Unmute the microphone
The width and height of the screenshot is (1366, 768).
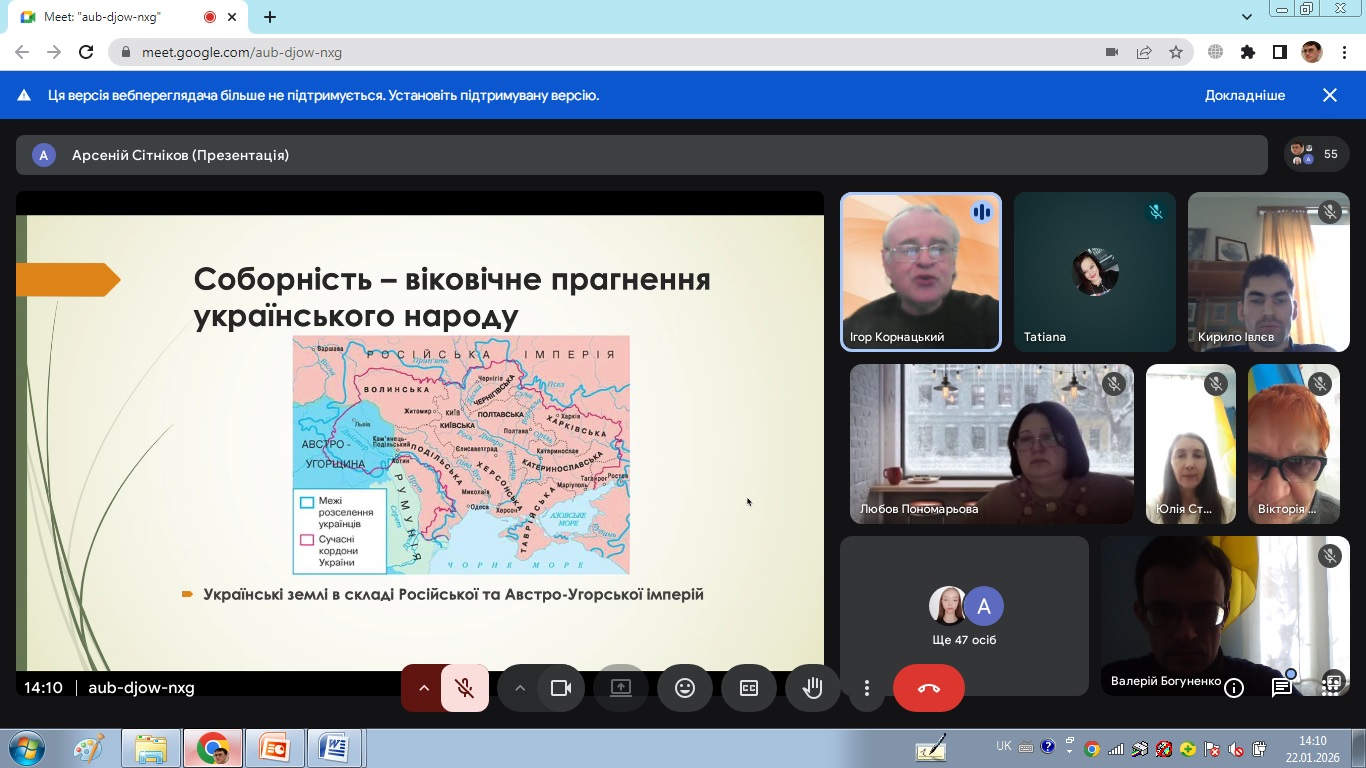coord(464,688)
